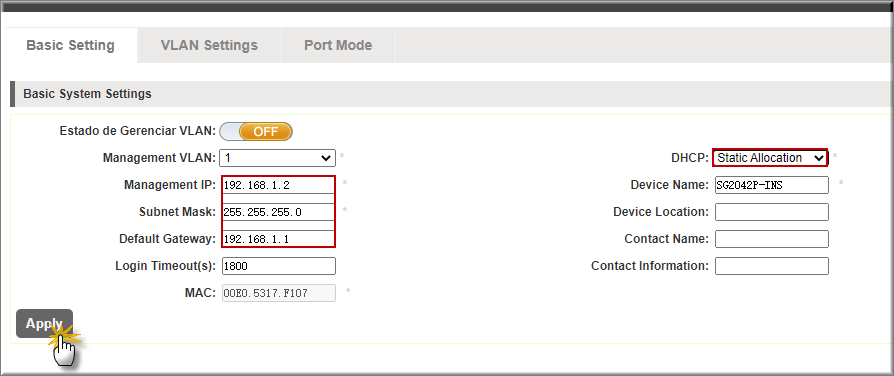Click the read-only MAC address field

click(278, 293)
